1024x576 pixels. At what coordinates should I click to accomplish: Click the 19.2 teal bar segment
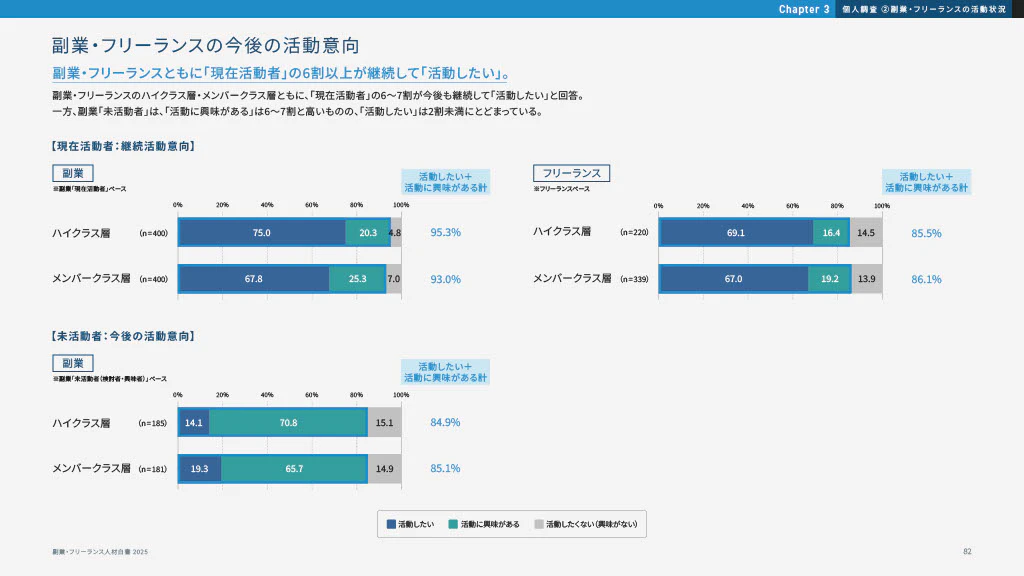click(x=830, y=279)
